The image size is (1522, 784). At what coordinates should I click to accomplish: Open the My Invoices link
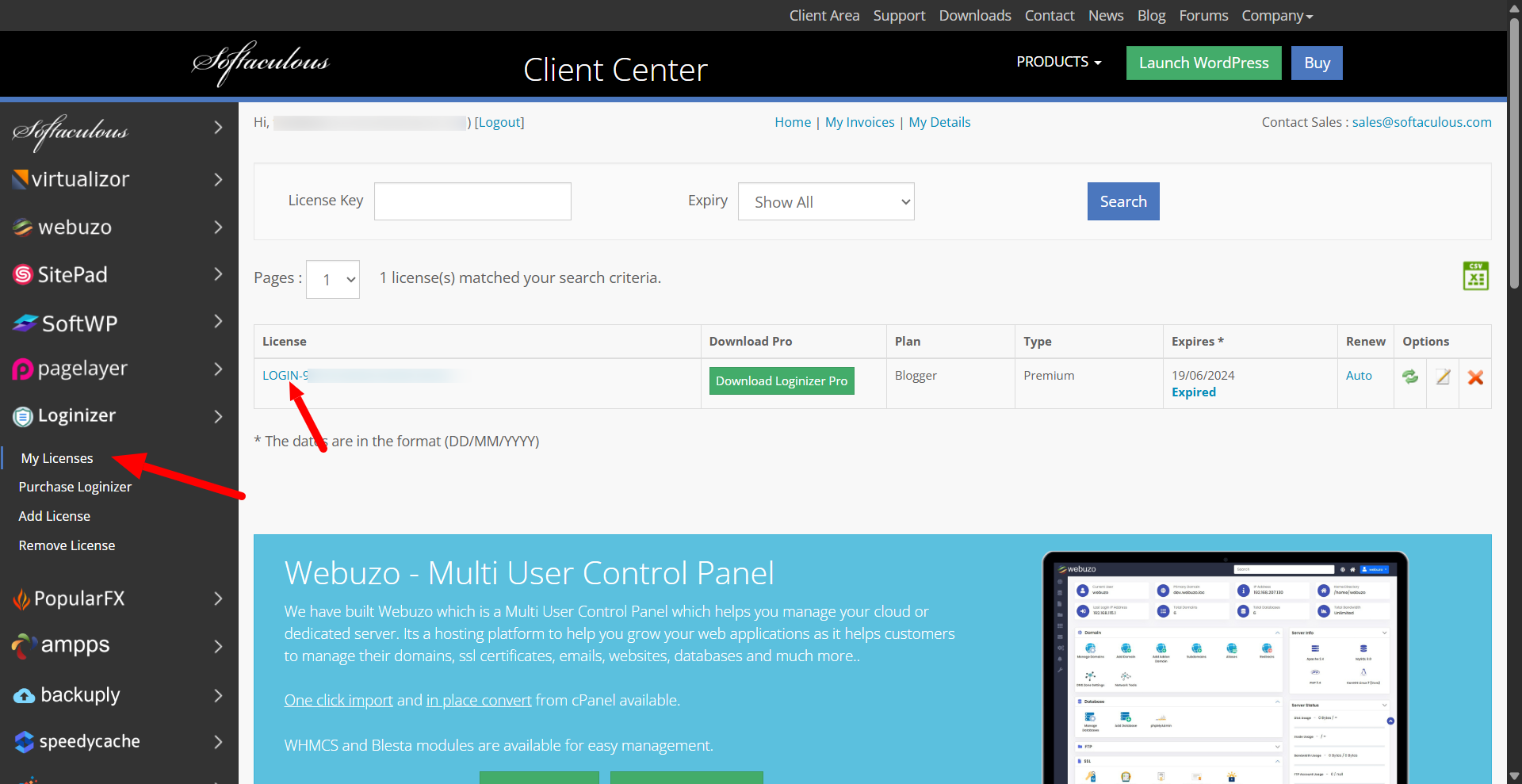pyautogui.click(x=859, y=122)
